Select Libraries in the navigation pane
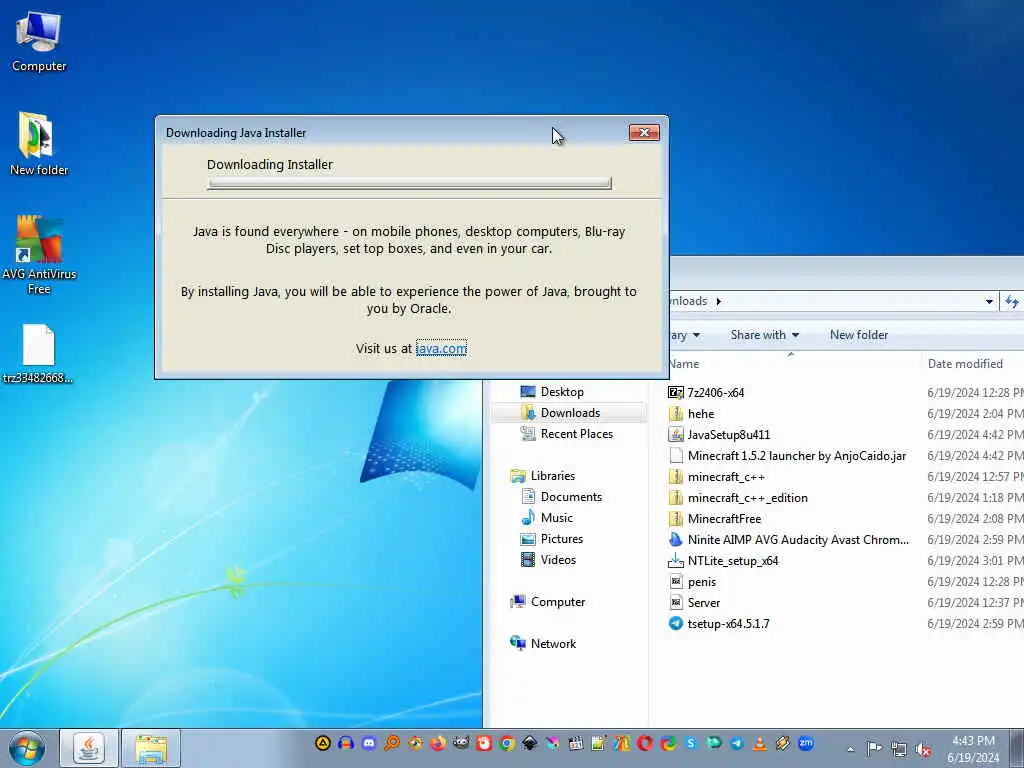Viewport: 1024px width, 768px height. pyautogui.click(x=543, y=475)
